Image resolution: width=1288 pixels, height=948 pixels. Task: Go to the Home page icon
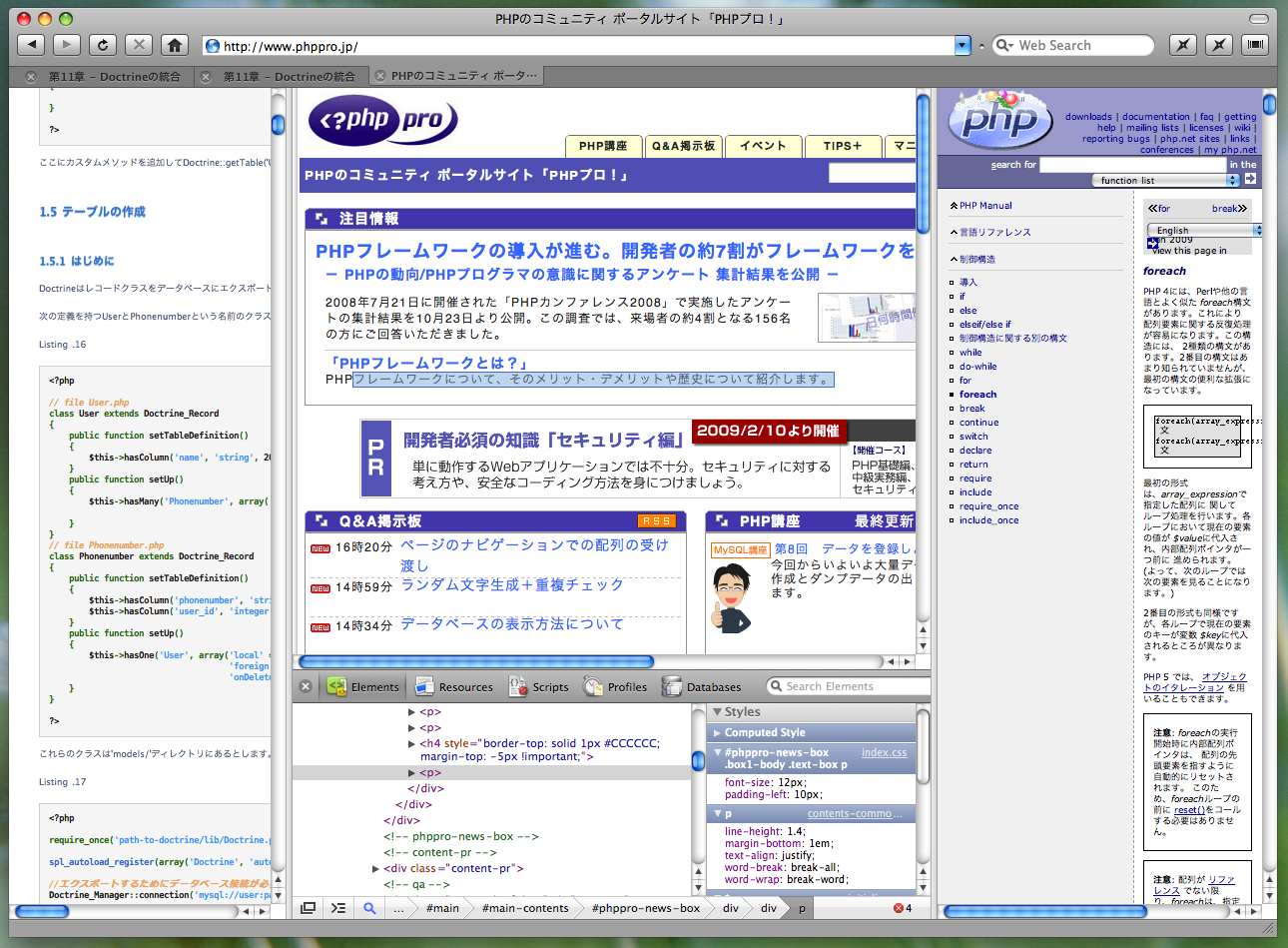tap(175, 45)
